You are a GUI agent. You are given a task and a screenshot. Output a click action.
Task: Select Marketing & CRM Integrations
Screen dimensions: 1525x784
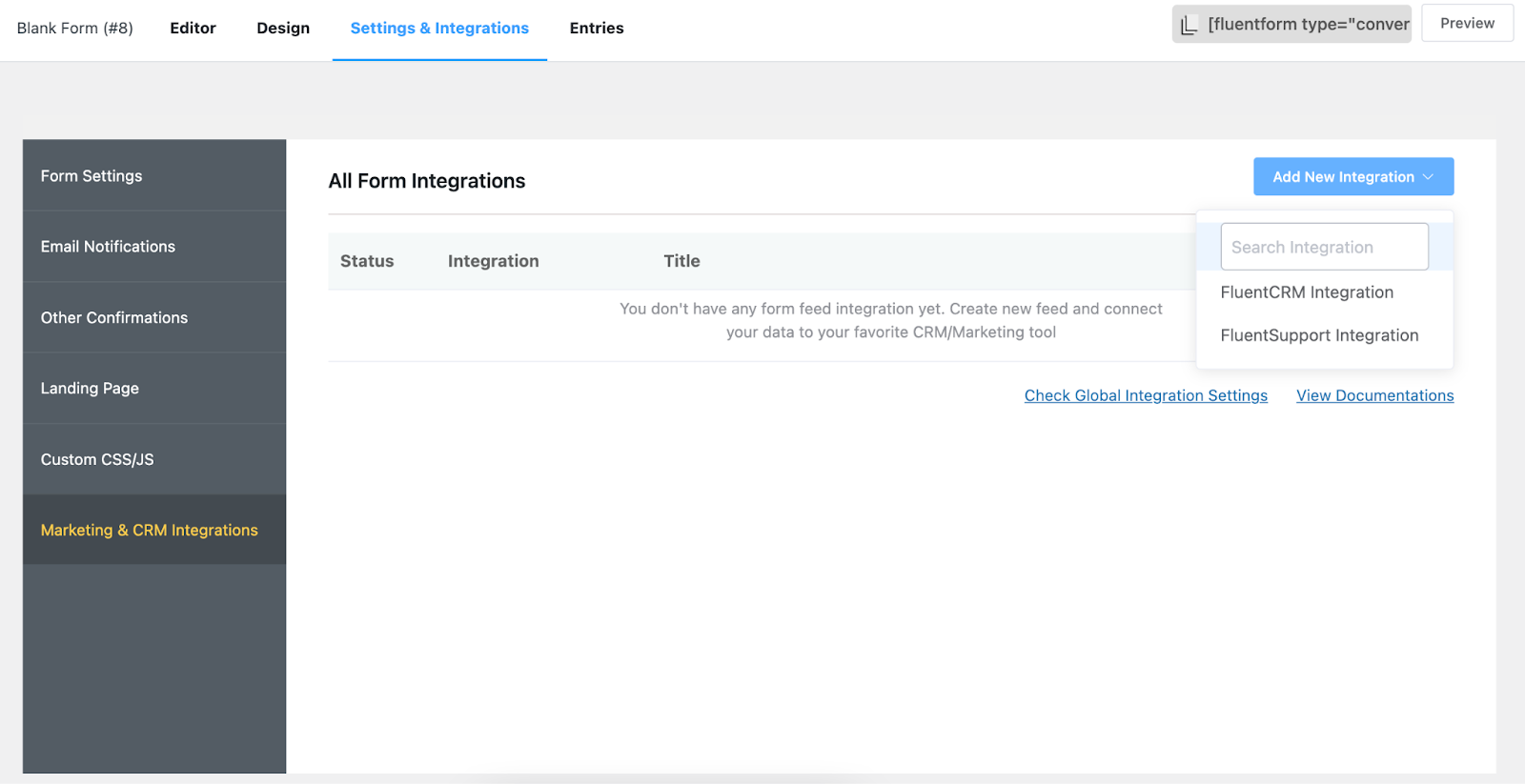click(x=150, y=531)
